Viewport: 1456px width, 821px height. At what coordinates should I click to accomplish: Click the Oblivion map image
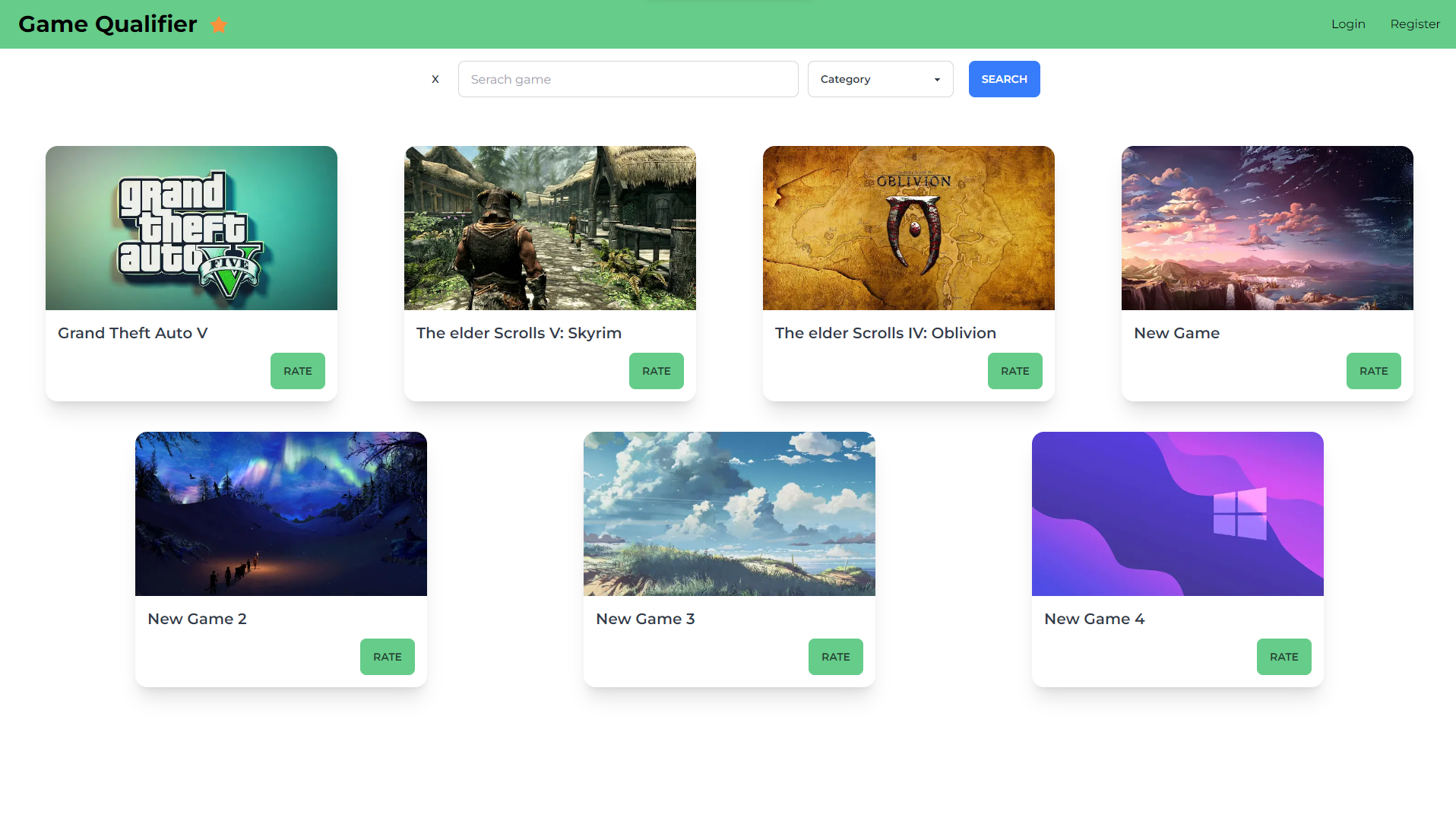tap(908, 228)
